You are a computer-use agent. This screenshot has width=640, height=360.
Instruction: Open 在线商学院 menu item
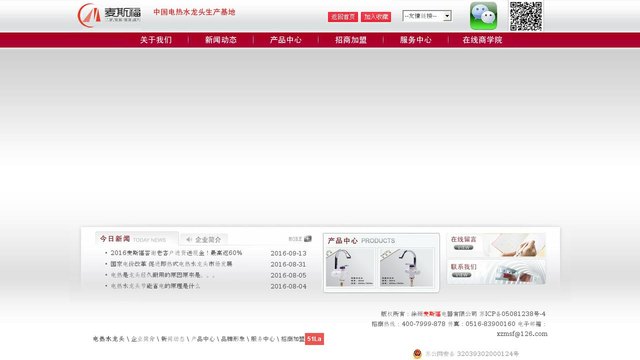(482, 40)
